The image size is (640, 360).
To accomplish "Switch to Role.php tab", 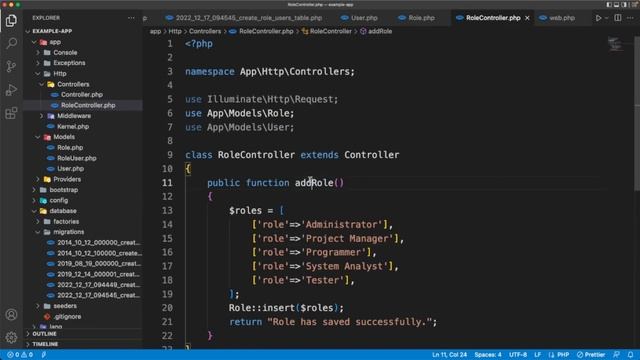I will coord(417,18).
